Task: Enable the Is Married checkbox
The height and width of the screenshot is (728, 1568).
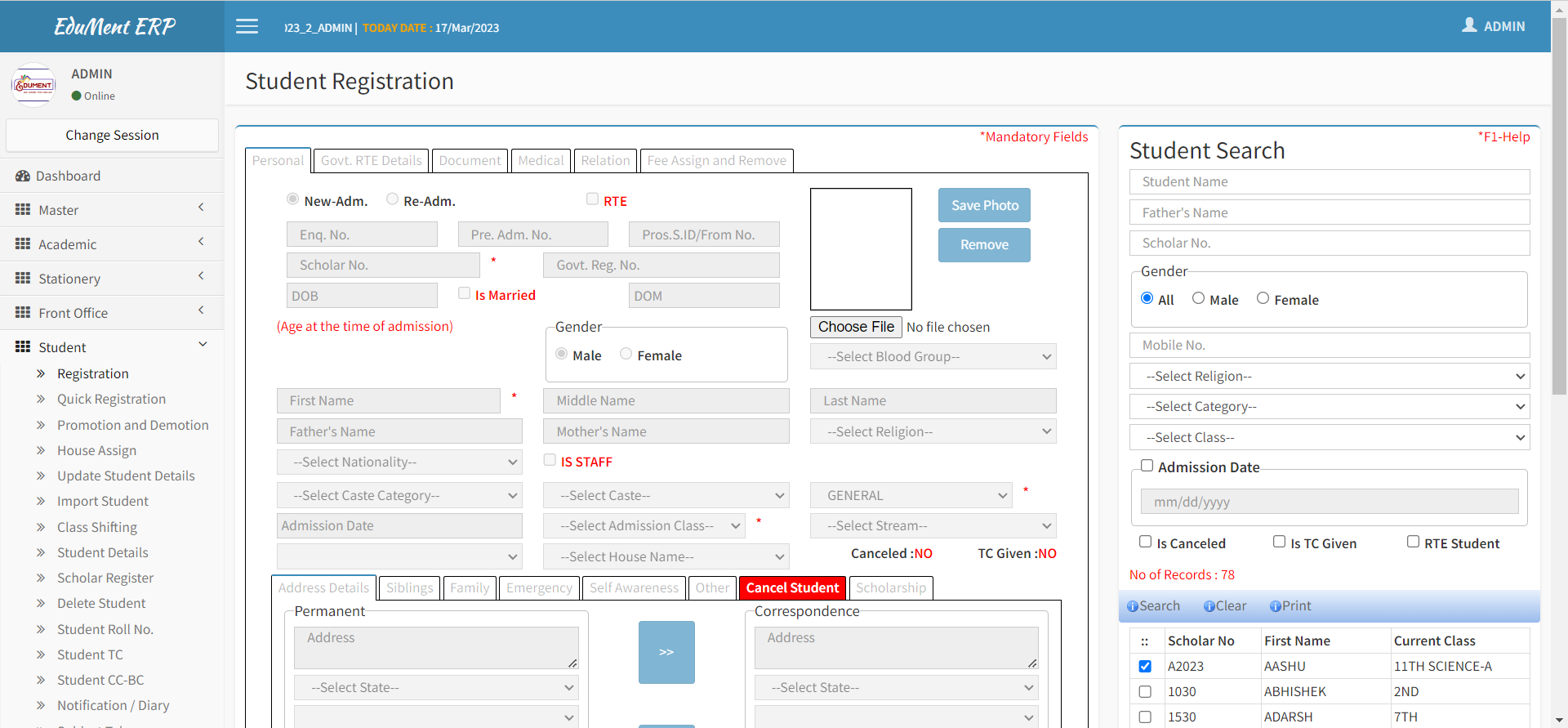Action: (x=464, y=293)
